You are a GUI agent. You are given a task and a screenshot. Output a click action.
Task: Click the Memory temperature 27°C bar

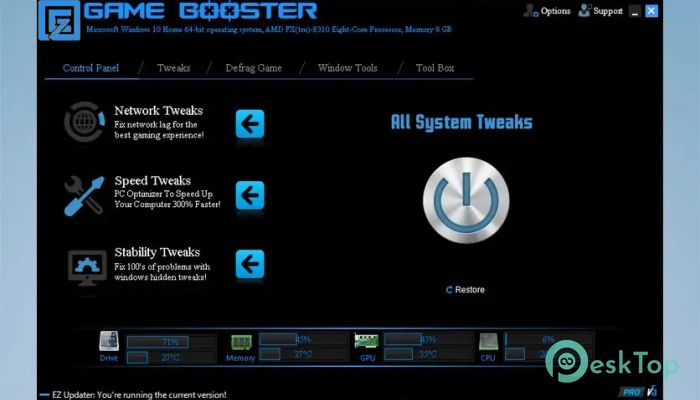pos(304,354)
